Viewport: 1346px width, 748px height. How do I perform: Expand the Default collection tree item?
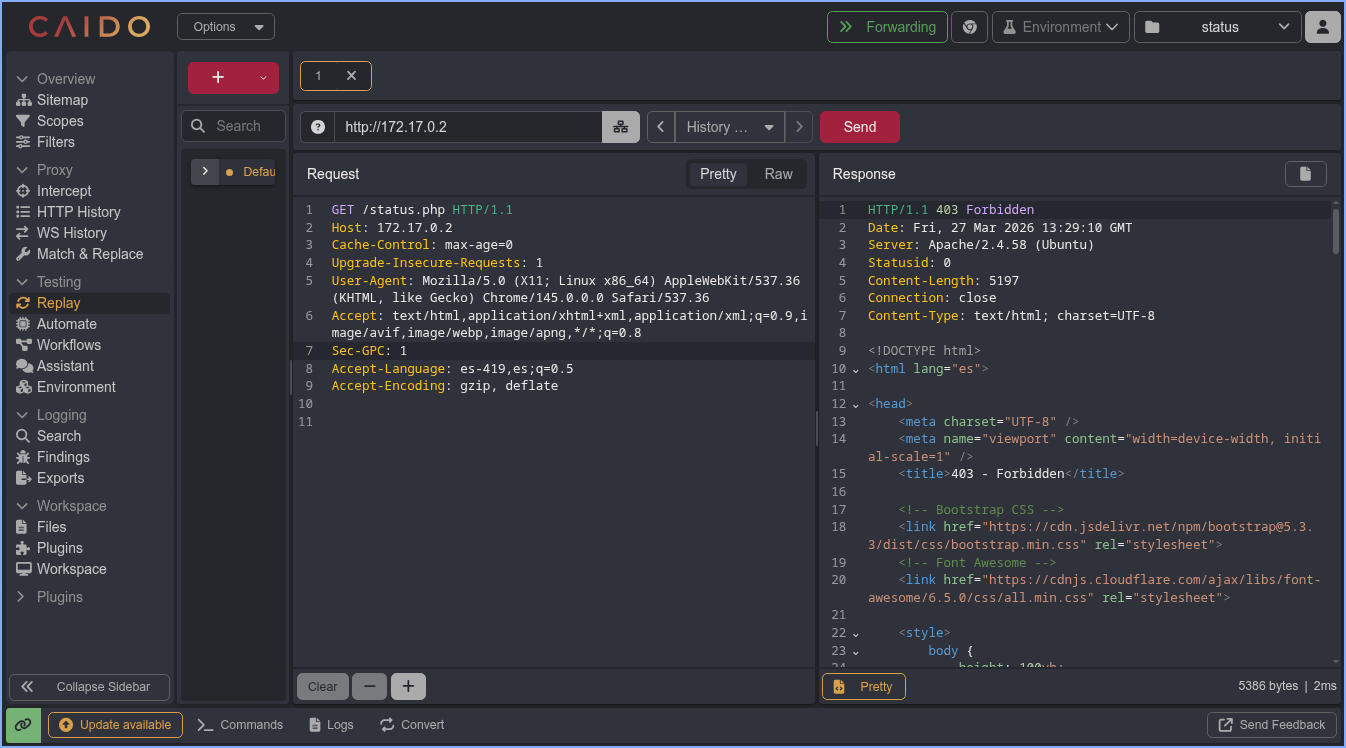click(205, 172)
